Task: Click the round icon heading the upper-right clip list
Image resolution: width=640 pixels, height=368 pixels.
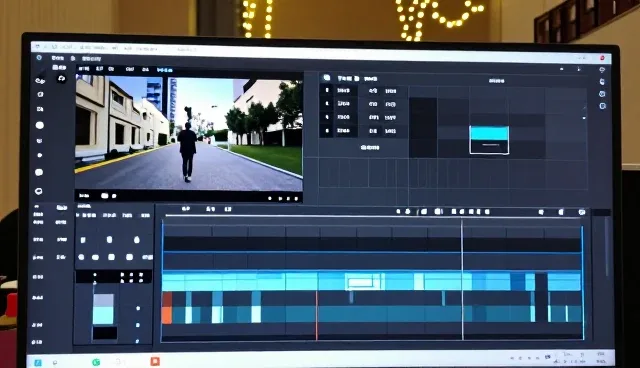Action: click(327, 78)
